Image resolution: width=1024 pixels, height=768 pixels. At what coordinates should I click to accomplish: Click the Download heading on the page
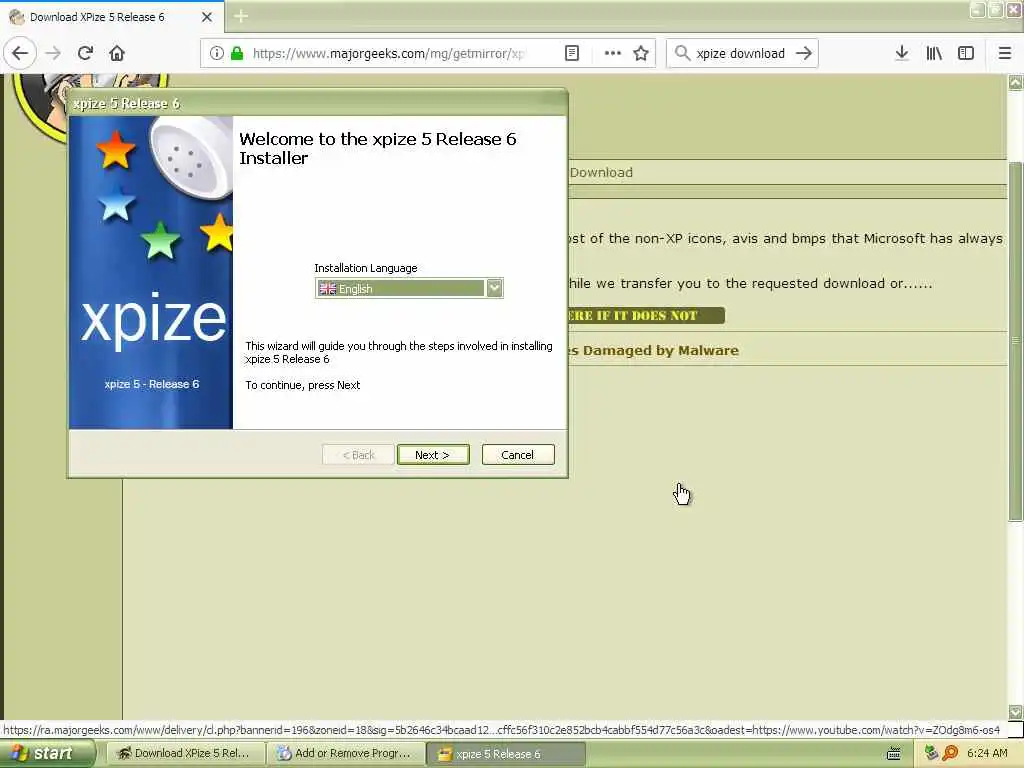(601, 172)
